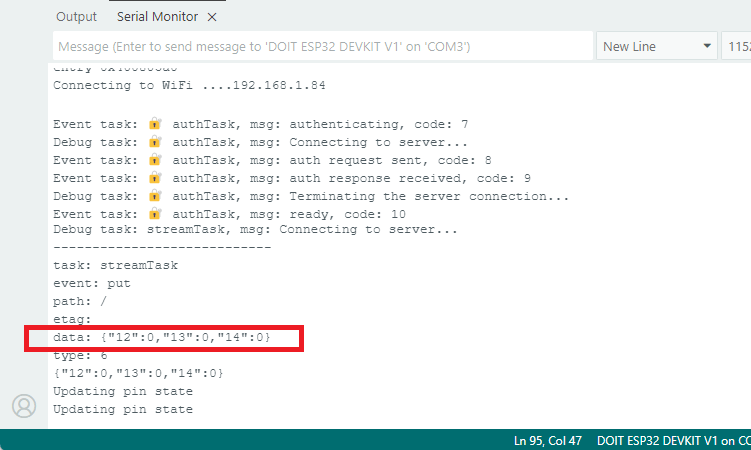Image resolution: width=751 pixels, height=450 pixels.
Task: Click the DOIT ESP32 DEVKIT V1 board status
Action: [672, 441]
